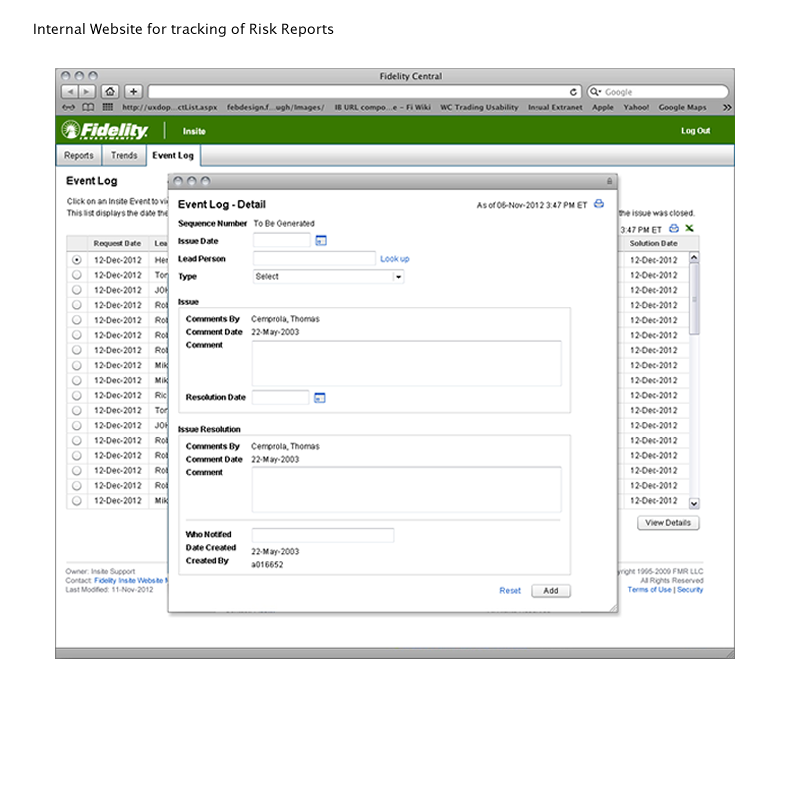Open the Resolution Date calendar picker
Screen dimensions: 792x792
point(320,398)
